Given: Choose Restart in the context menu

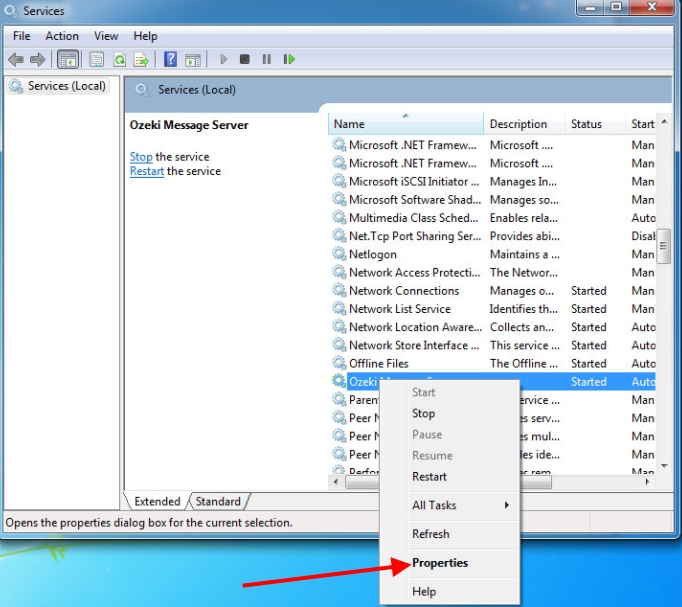Looking at the screenshot, I should [429, 476].
